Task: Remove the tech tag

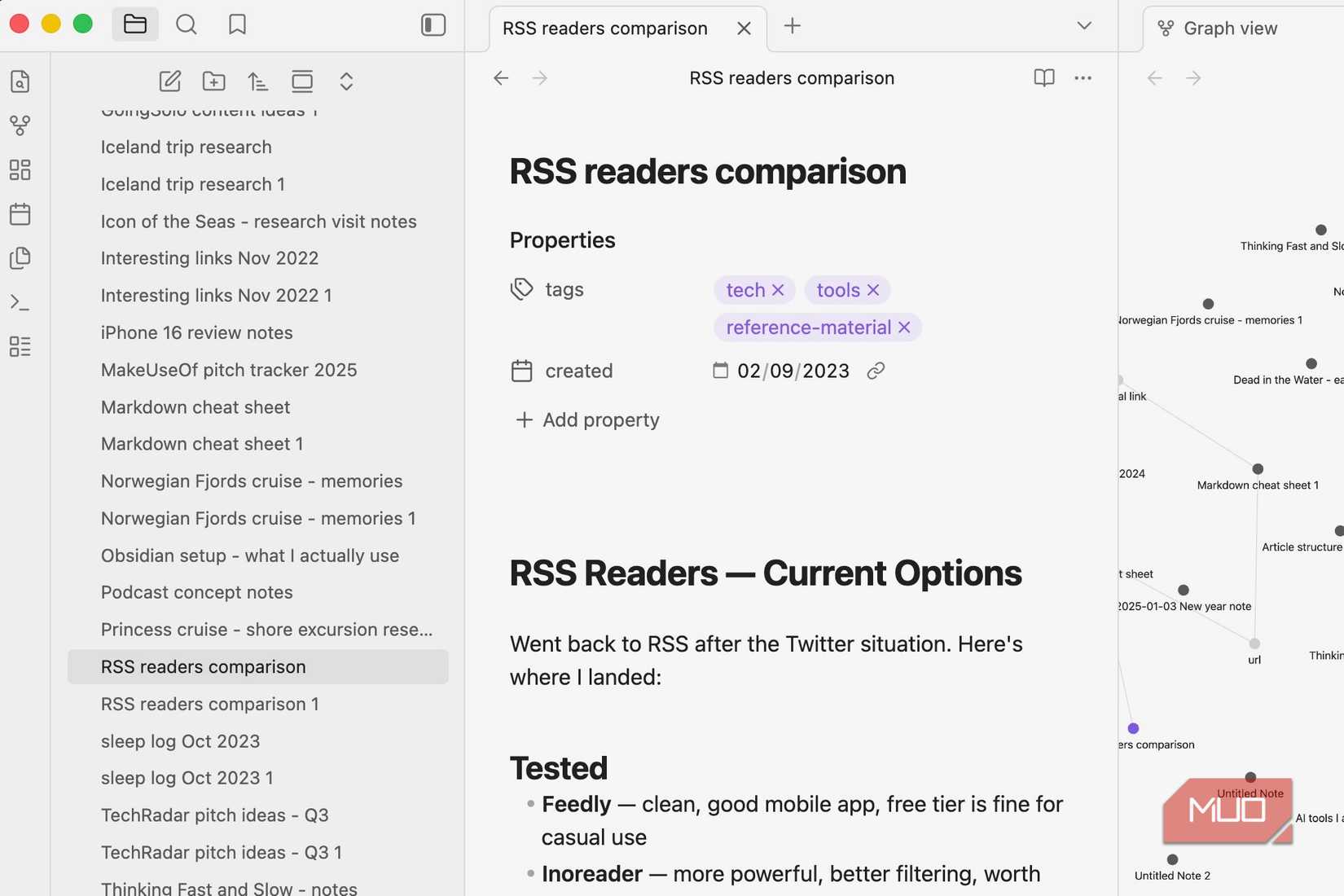Action: point(778,290)
